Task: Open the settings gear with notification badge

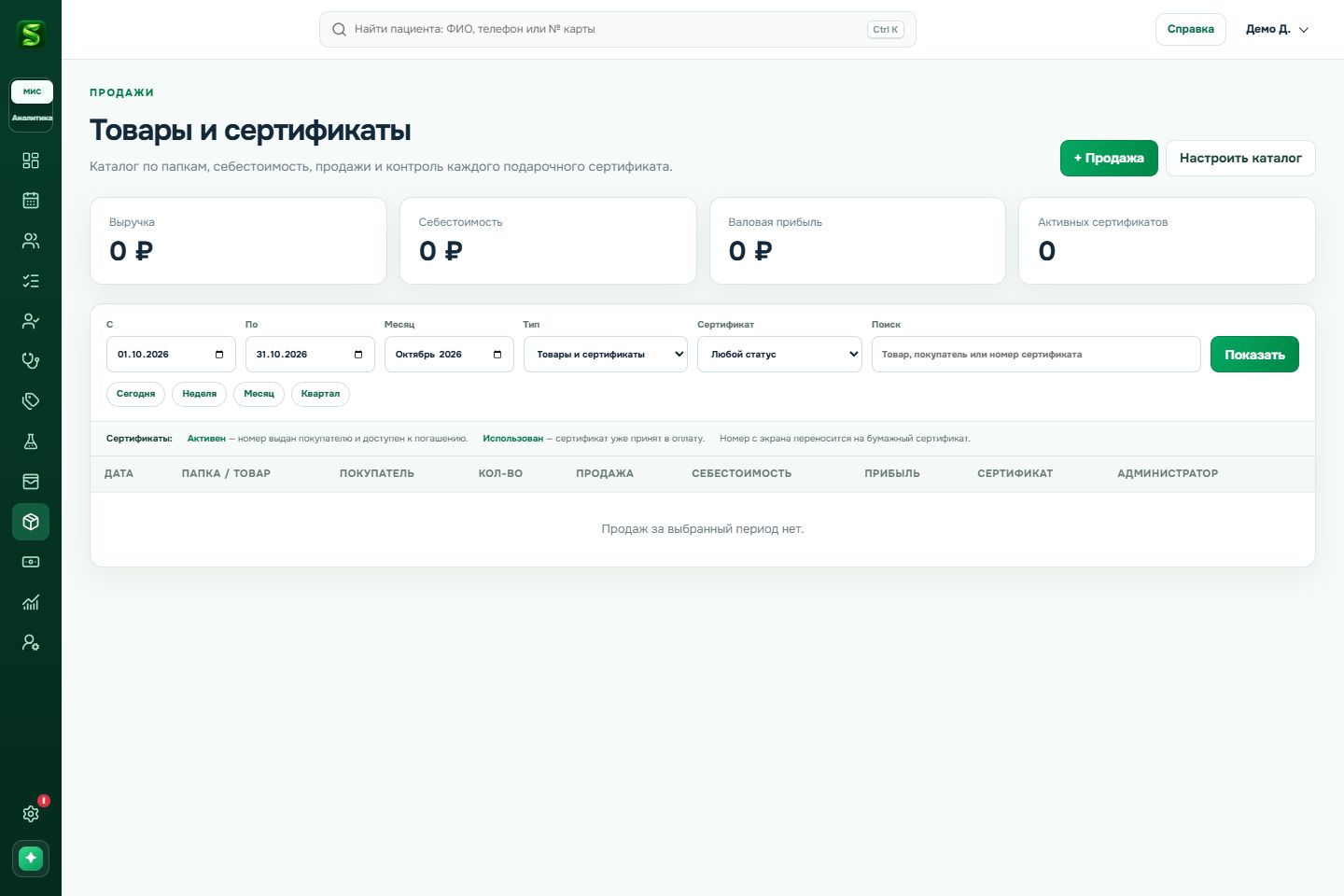Action: 31,814
